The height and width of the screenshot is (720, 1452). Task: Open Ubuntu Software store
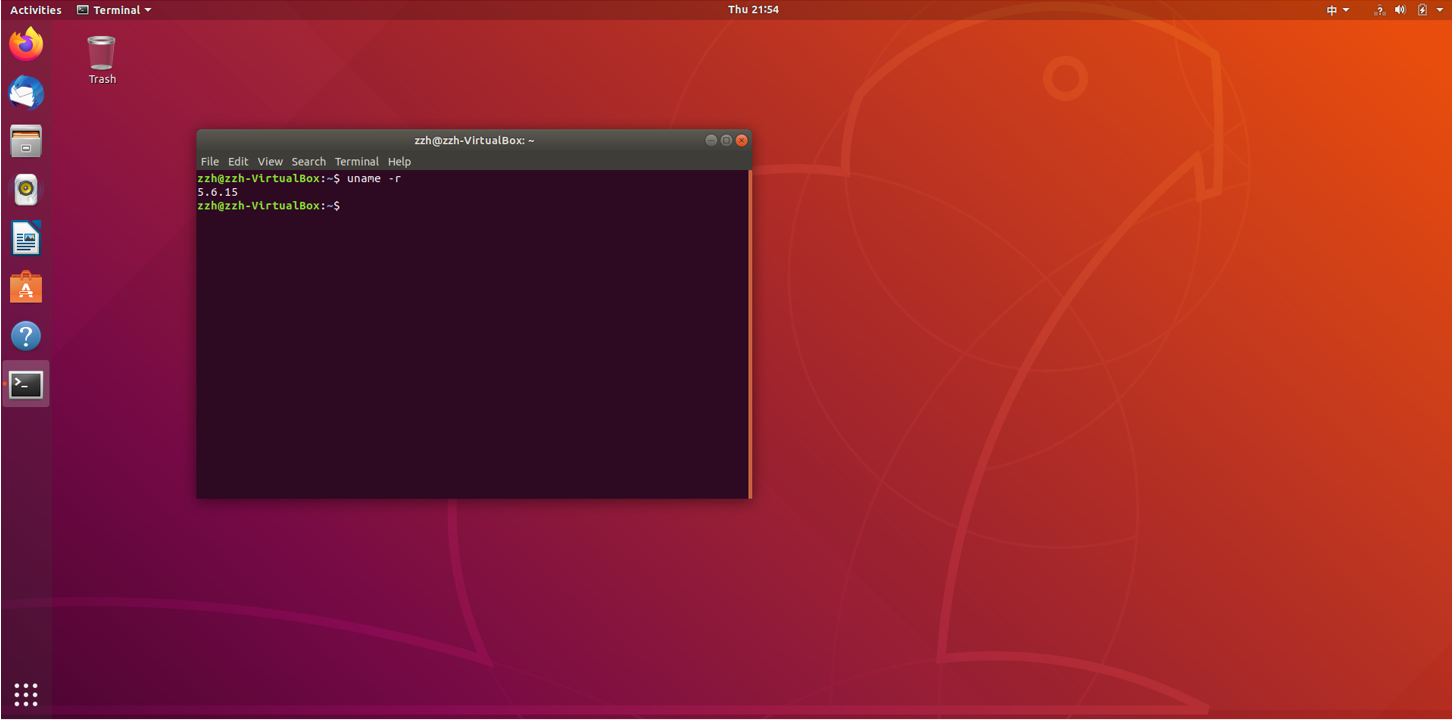click(x=25, y=287)
